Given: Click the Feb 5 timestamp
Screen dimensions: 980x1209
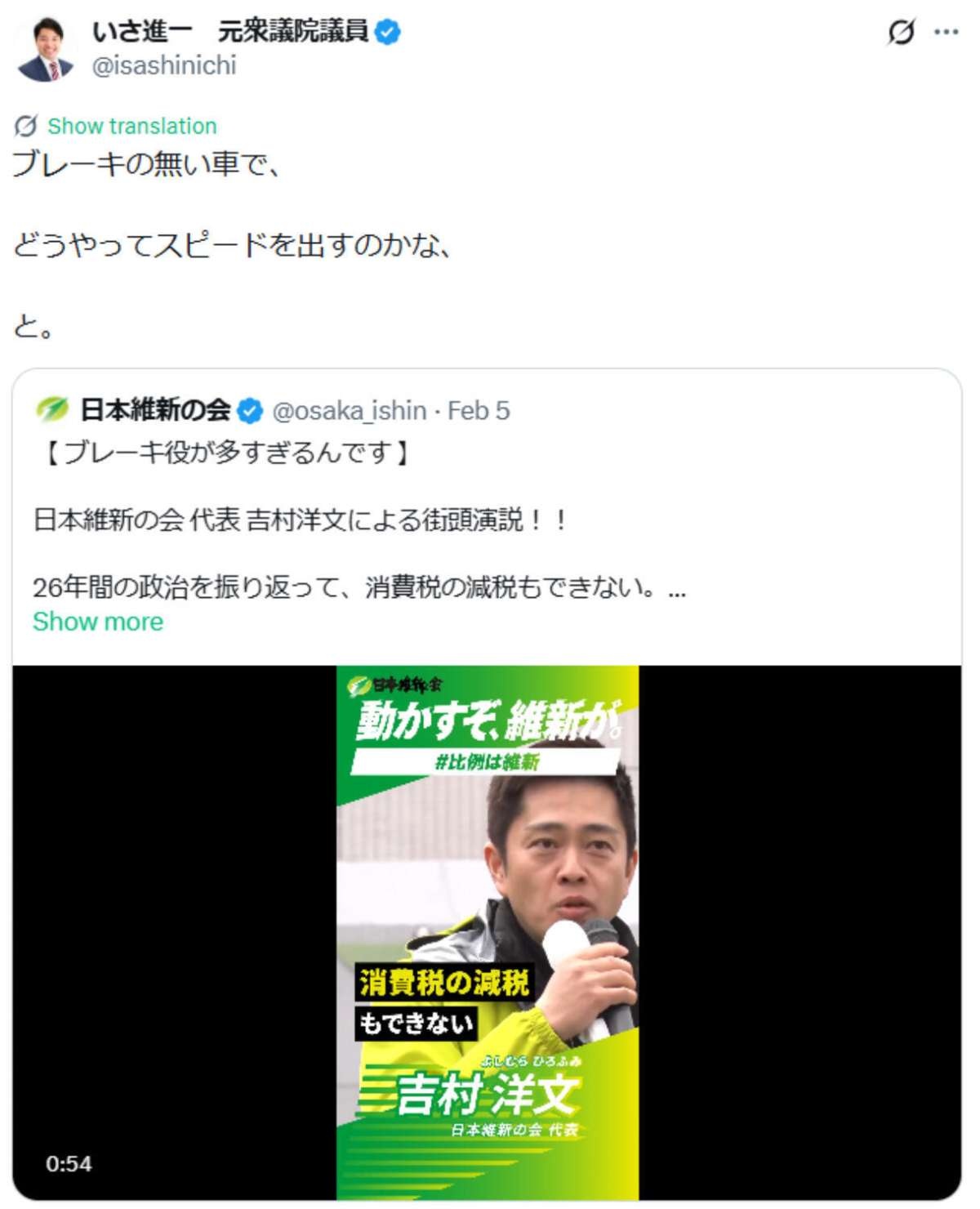Looking at the screenshot, I should click(x=479, y=410).
